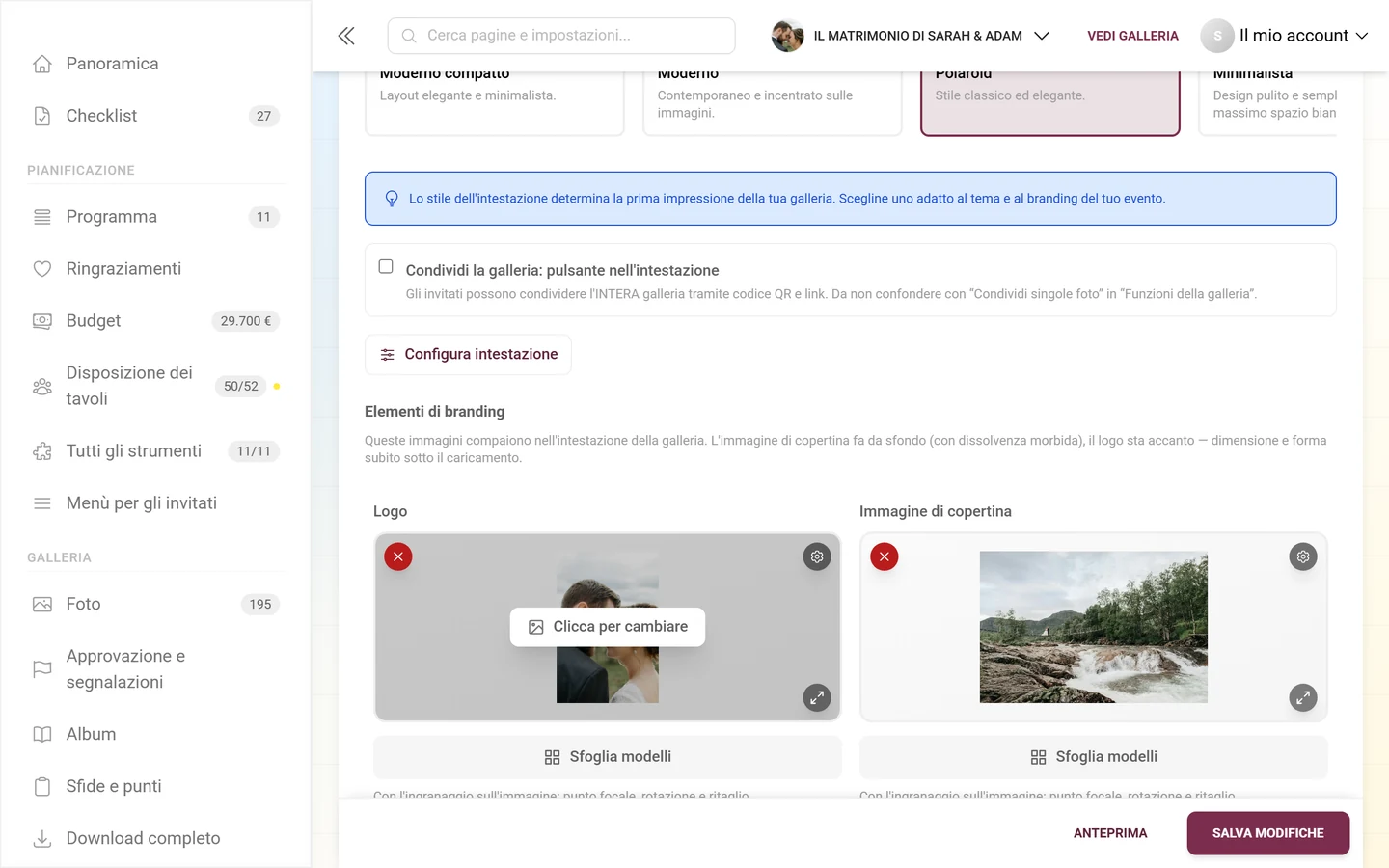The image size is (1389, 868).
Task: Click Sfoglia modelli under Immagine di copertina
Action: click(x=1094, y=757)
